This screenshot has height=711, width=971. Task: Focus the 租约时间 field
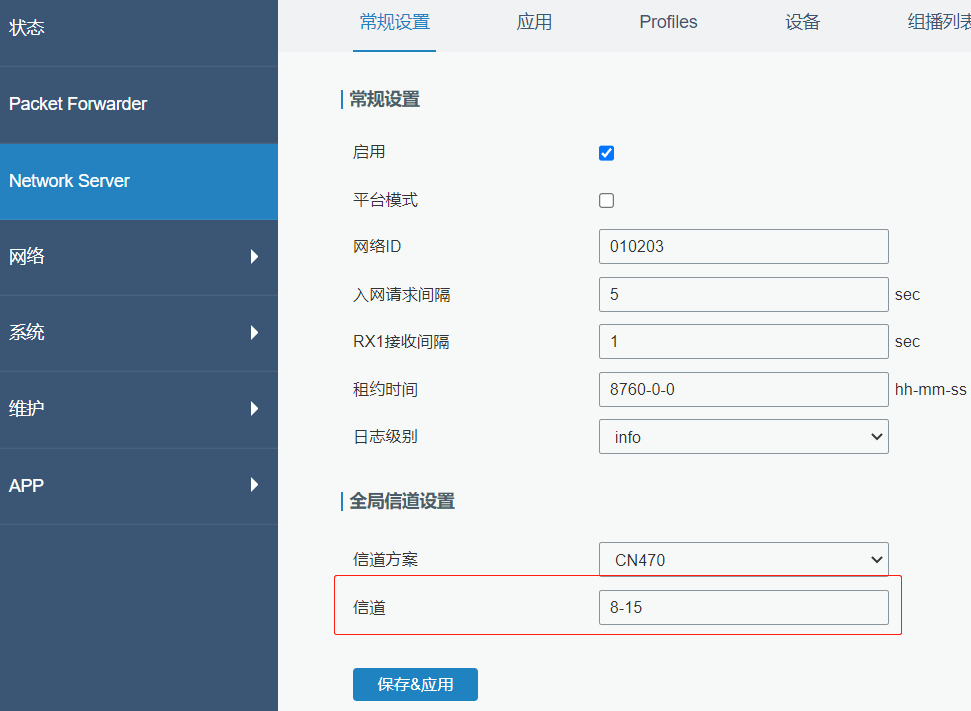click(x=743, y=390)
